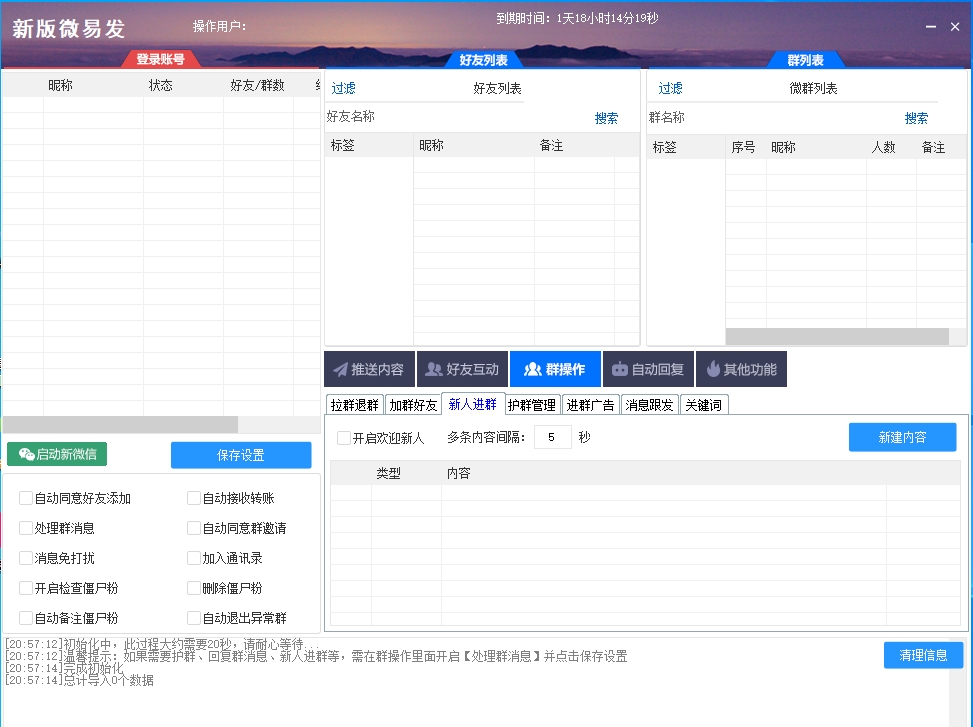This screenshot has width=973, height=727.
Task: Tick the 自动退出异常群 checkbox
Action: pos(194,618)
